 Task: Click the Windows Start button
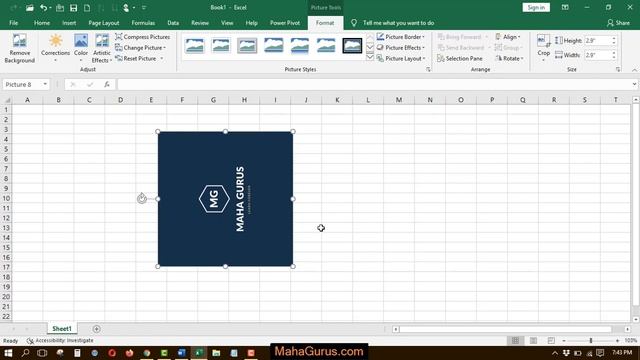point(8,353)
